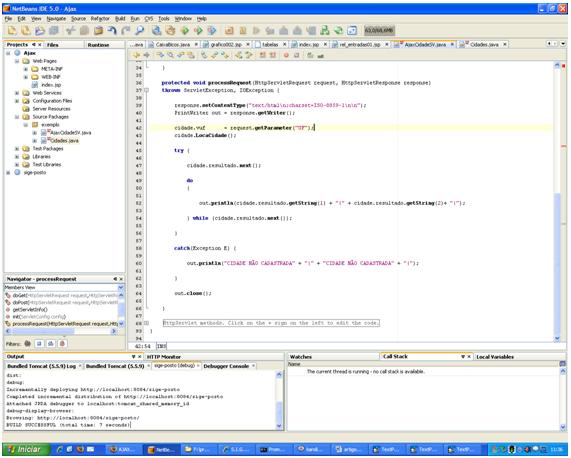Click the Debug Main Project icon

[x=198, y=31]
